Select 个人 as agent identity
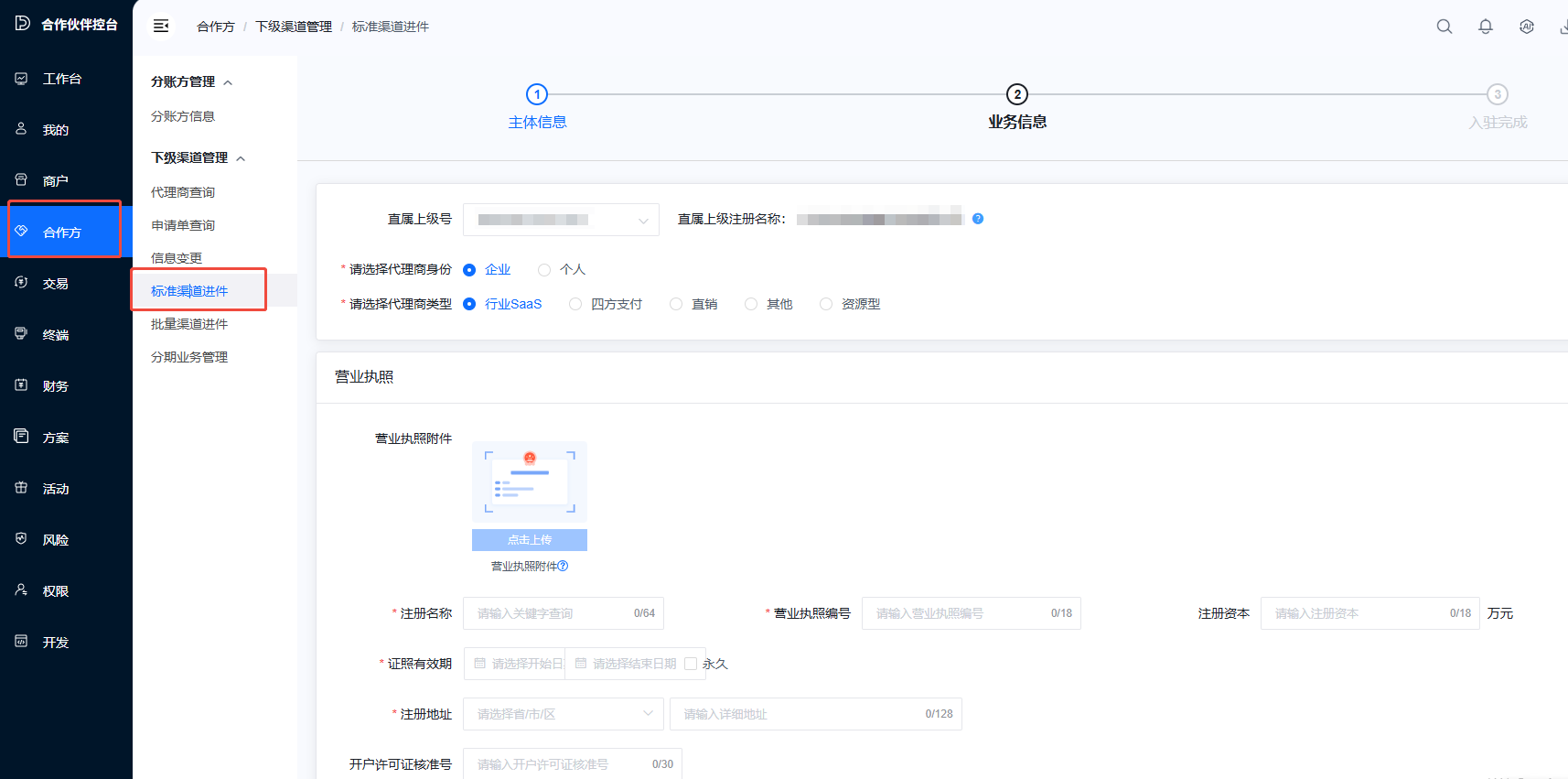Image resolution: width=1568 pixels, height=779 pixels. pos(545,270)
